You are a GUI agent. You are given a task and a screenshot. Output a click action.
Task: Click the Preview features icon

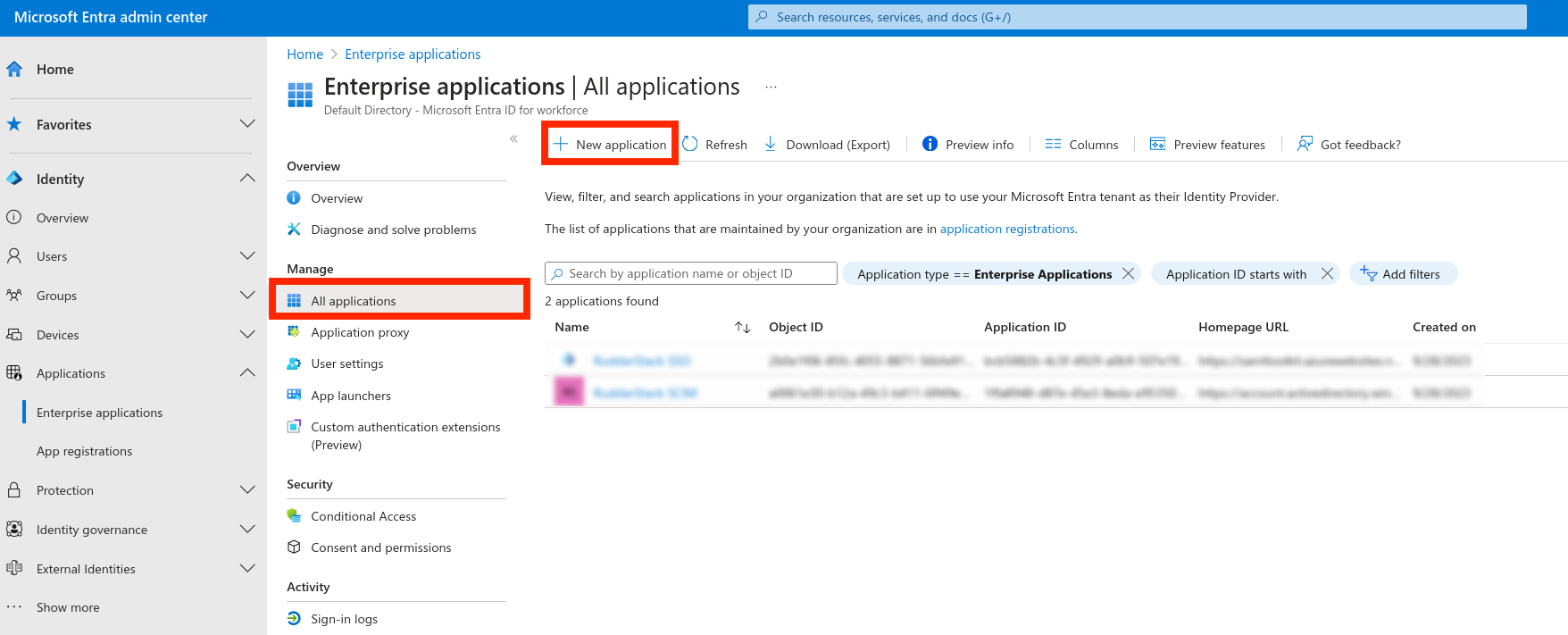(x=1157, y=144)
